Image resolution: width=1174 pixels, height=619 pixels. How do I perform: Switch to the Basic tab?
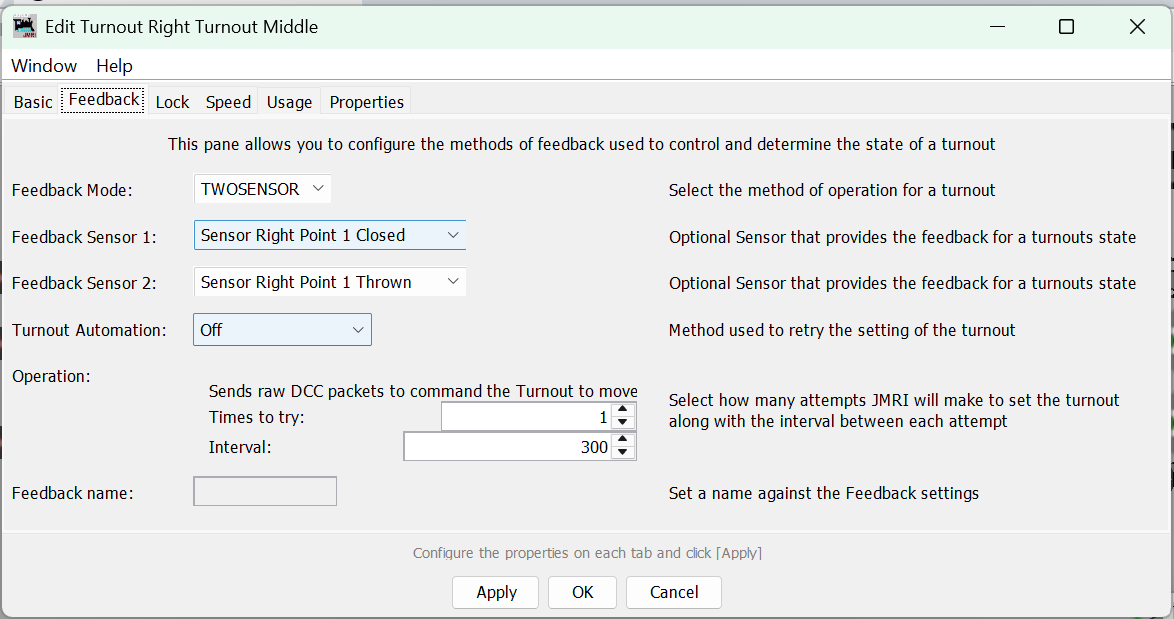pyautogui.click(x=33, y=102)
